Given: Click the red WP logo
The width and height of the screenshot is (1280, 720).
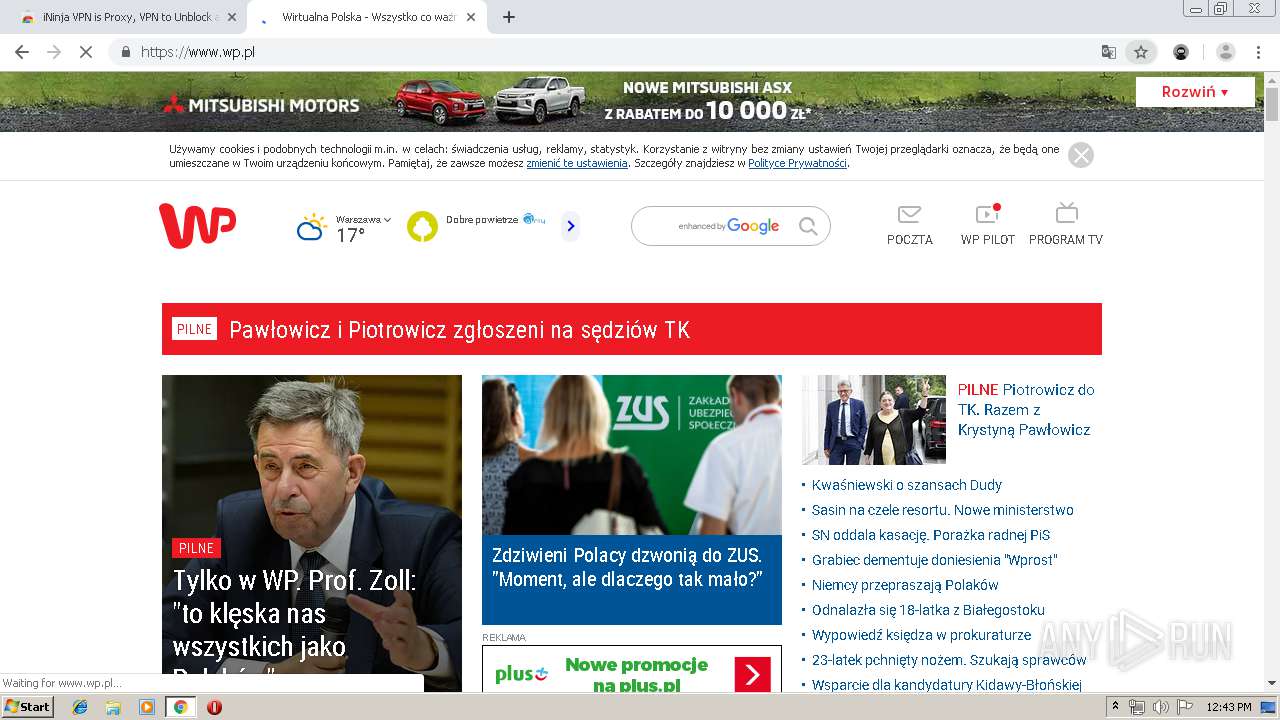Looking at the screenshot, I should pyautogui.click(x=197, y=225).
